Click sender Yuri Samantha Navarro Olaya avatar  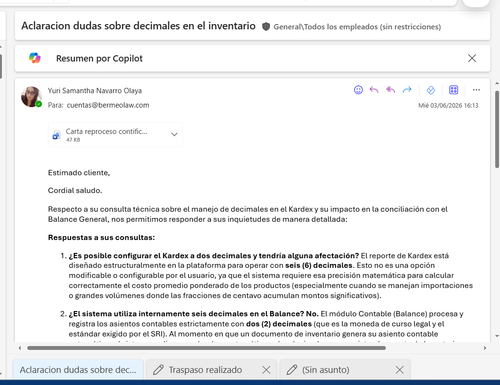click(x=31, y=97)
